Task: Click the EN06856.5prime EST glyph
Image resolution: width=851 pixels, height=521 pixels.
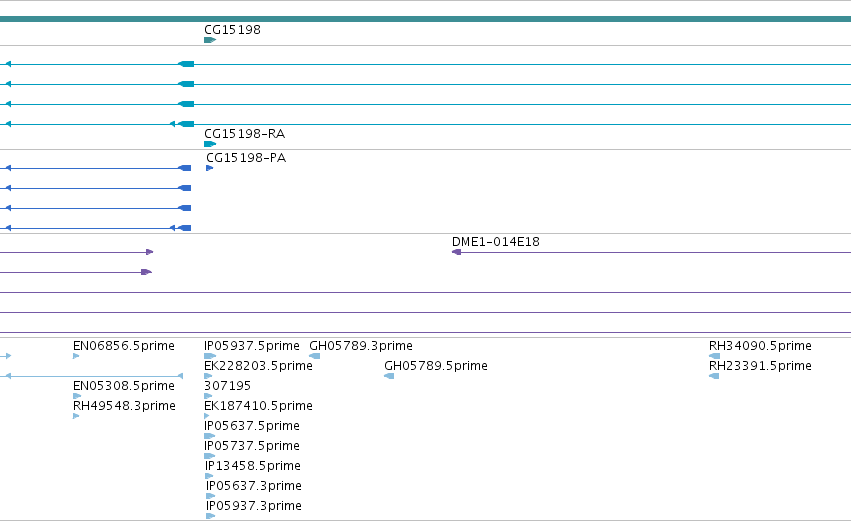Action: coord(76,357)
